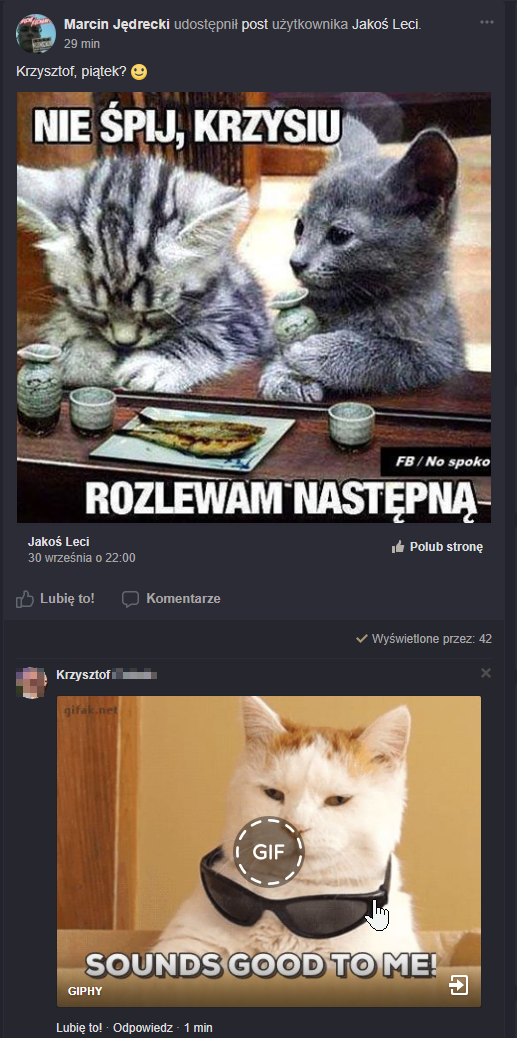517x1038 pixels.
Task: Open the Jakoś Leci page link in the header
Action: [385, 25]
